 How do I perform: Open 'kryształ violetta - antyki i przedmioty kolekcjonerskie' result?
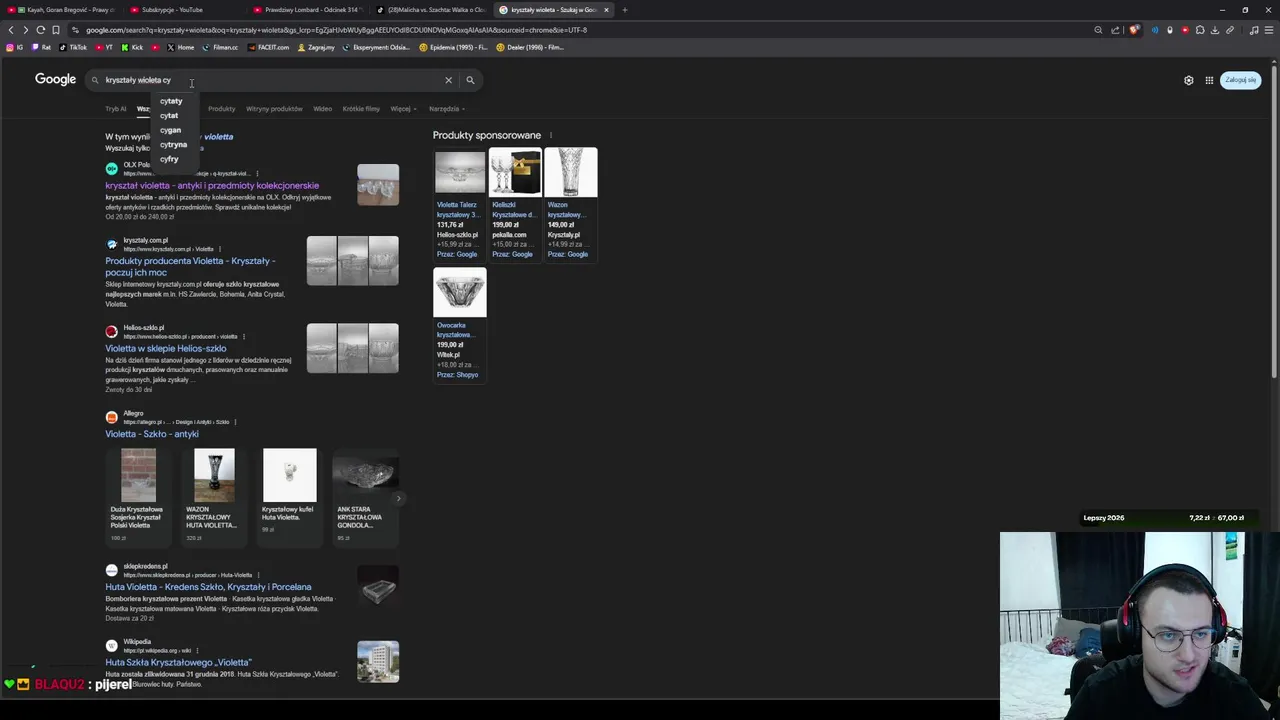point(212,185)
